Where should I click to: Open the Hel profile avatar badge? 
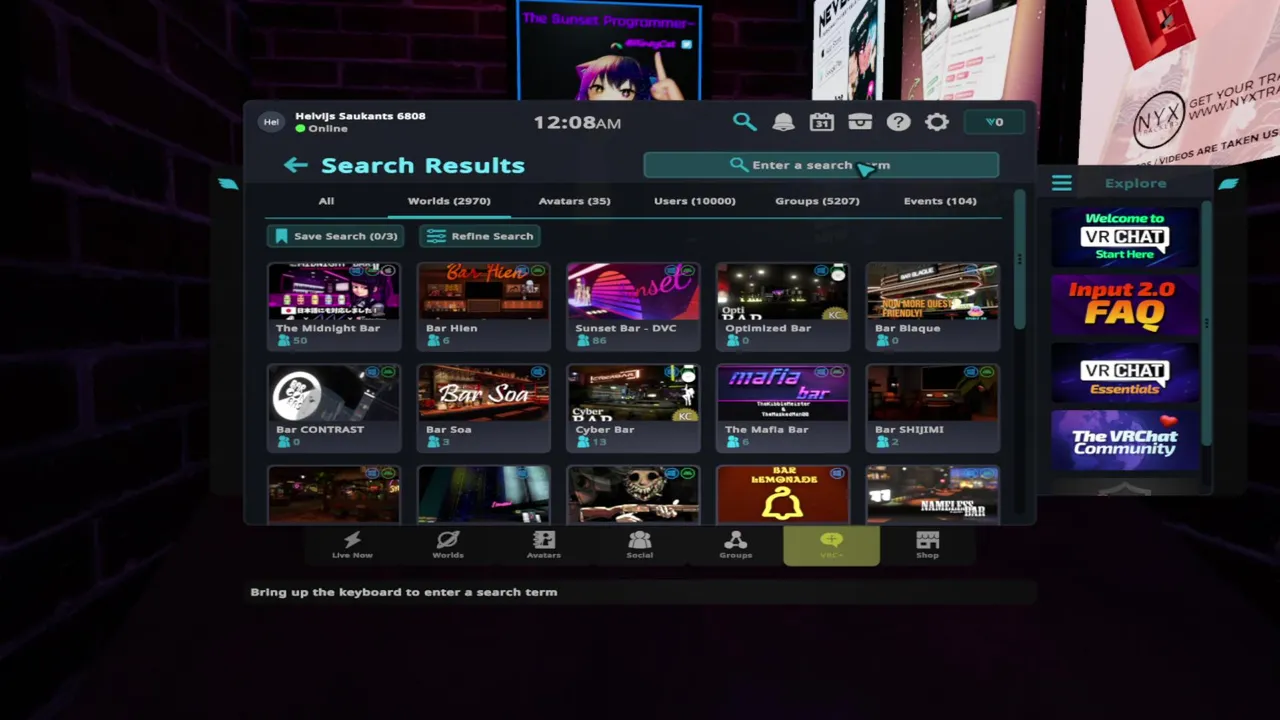(x=271, y=122)
